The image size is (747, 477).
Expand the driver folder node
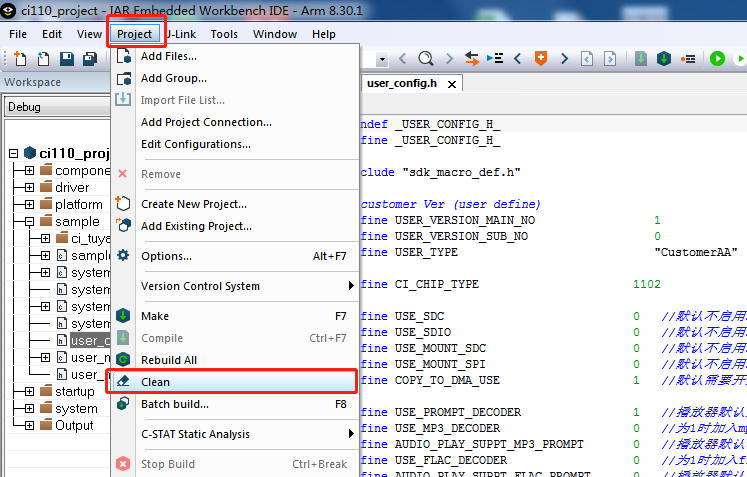[x=30, y=187]
